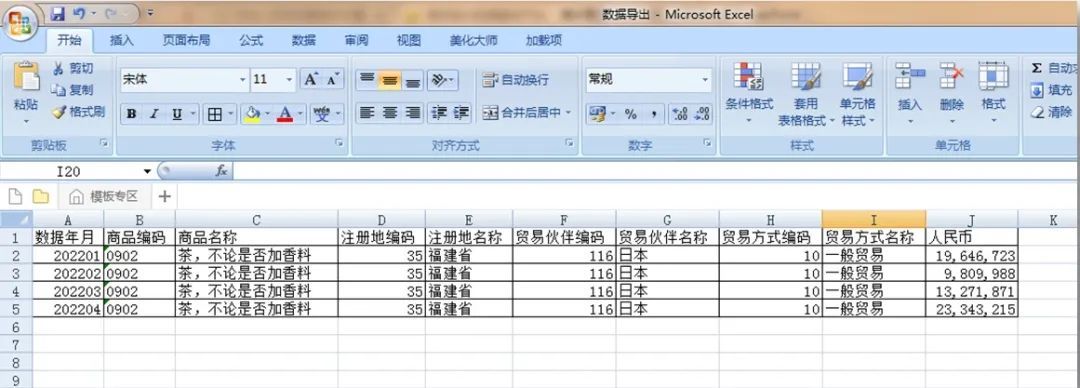Open the font size 11 dropdown
The width and height of the screenshot is (1080, 388).
coord(289,80)
